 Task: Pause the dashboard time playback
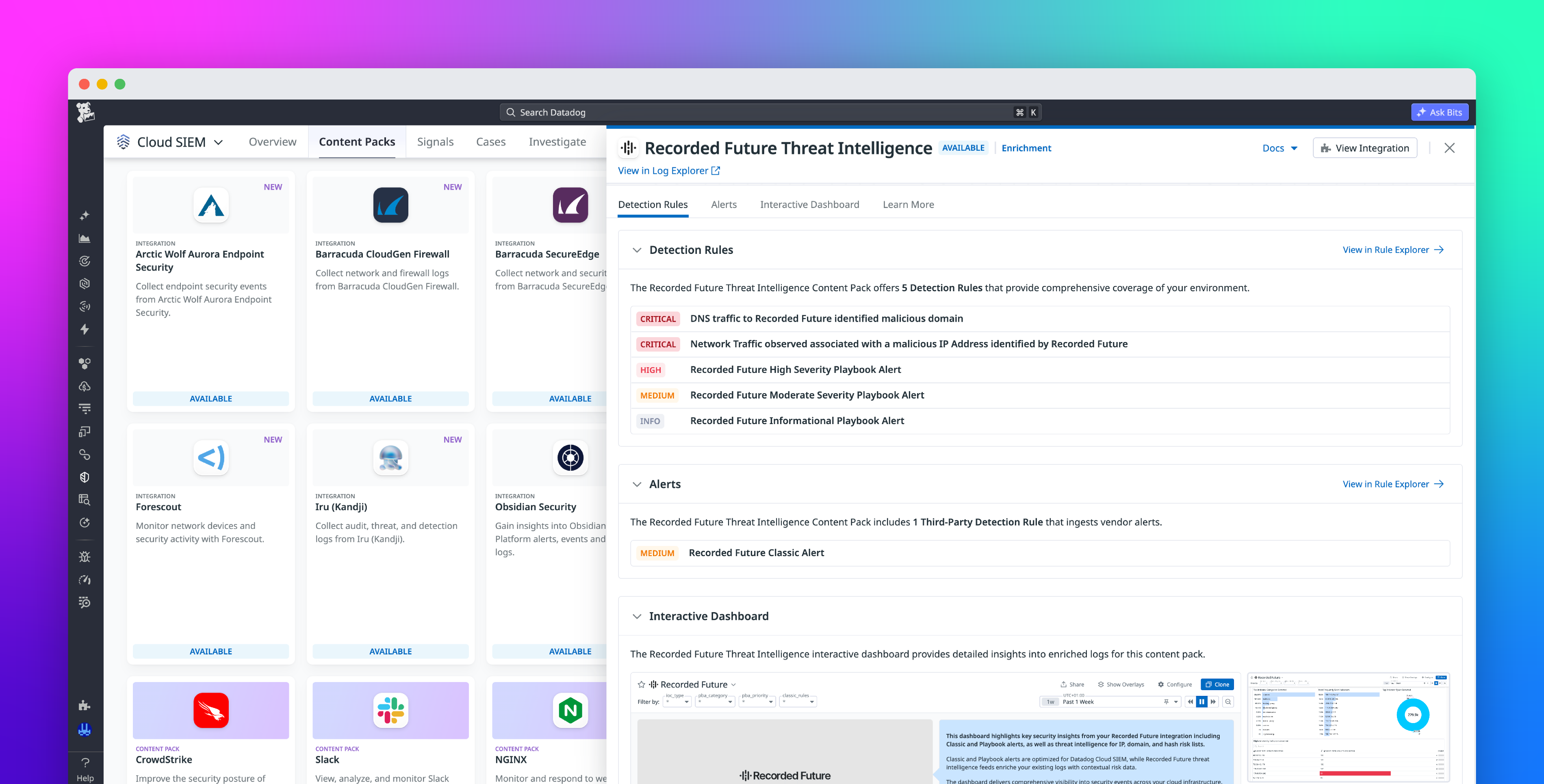[1201, 701]
